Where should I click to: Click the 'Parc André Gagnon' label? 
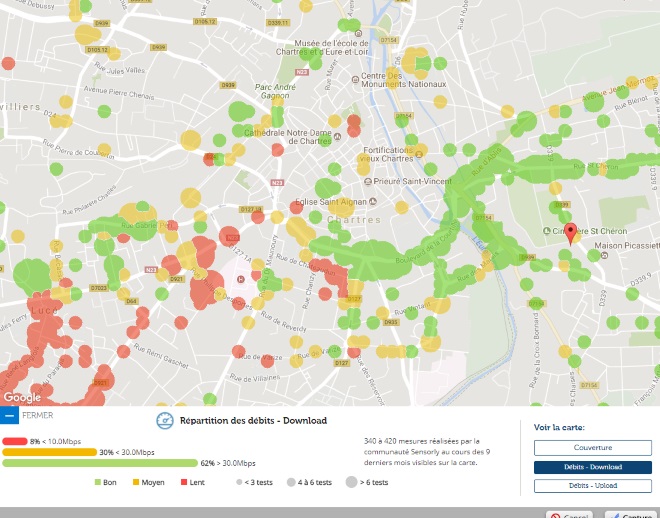pos(275,91)
